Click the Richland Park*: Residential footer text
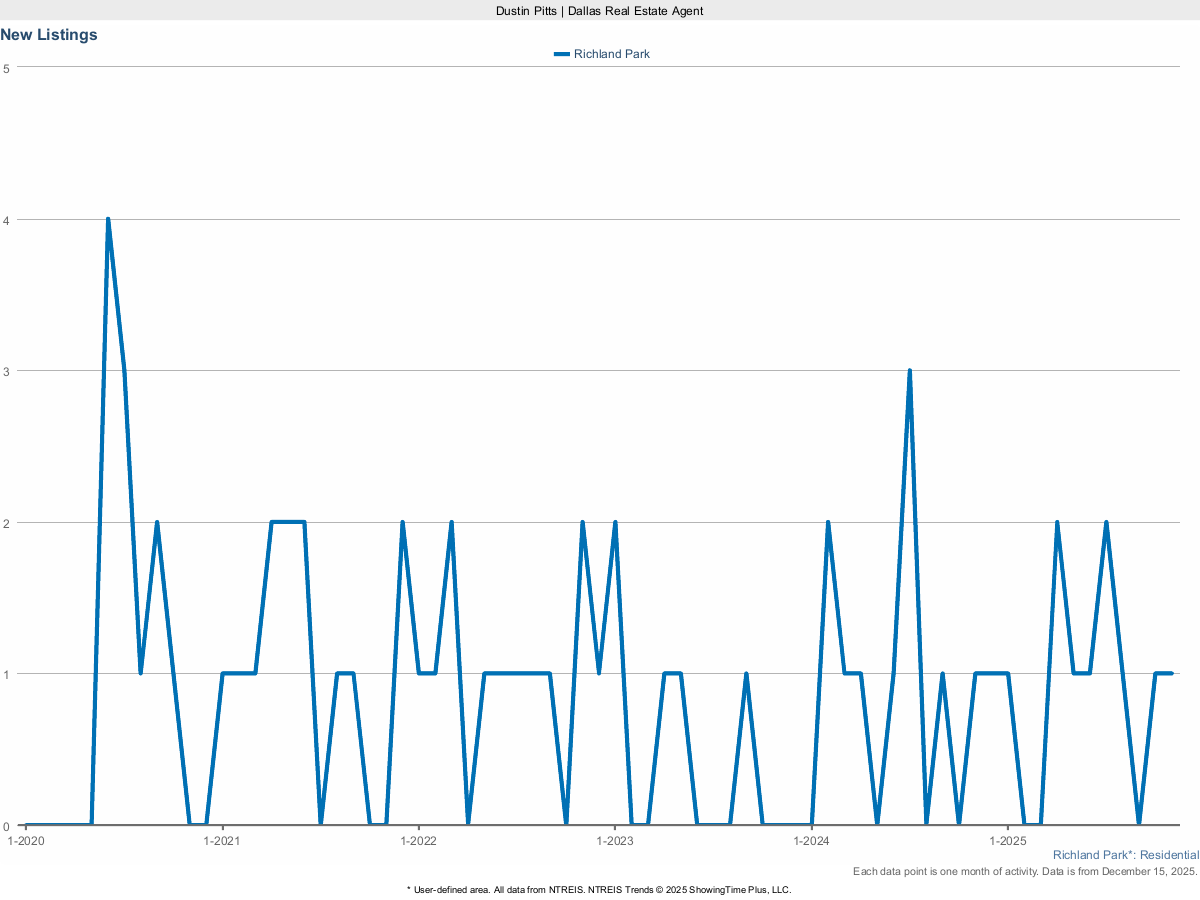 tap(1125, 856)
